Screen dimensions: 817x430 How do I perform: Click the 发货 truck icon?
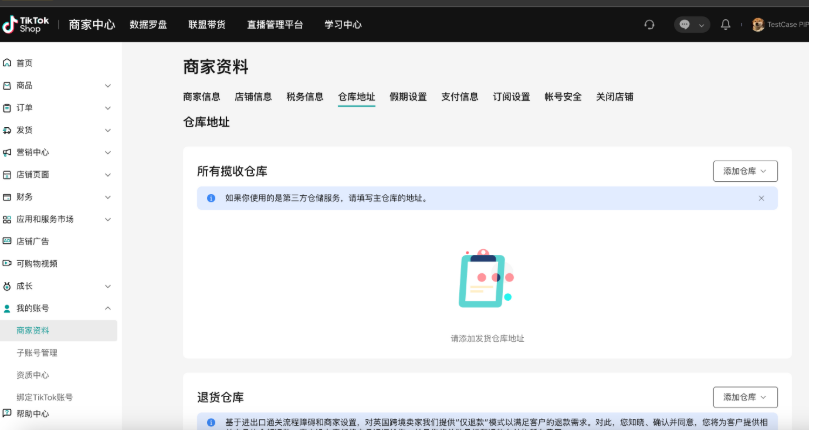pos(7,130)
